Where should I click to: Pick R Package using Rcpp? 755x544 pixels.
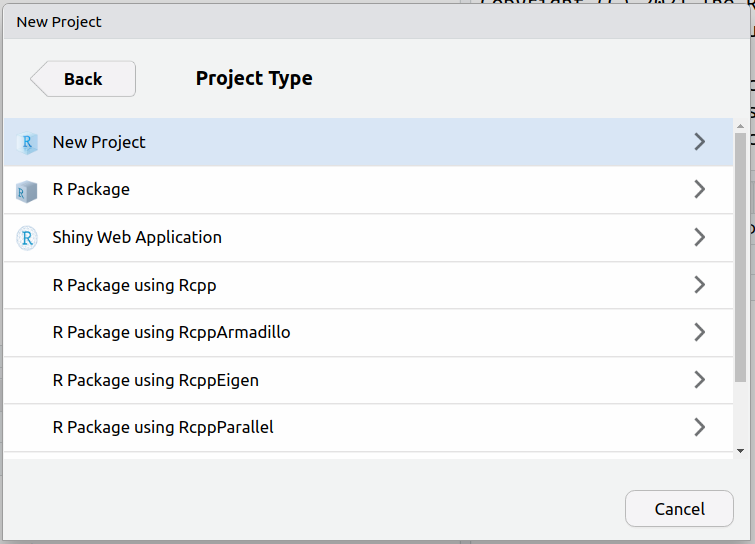pos(134,285)
